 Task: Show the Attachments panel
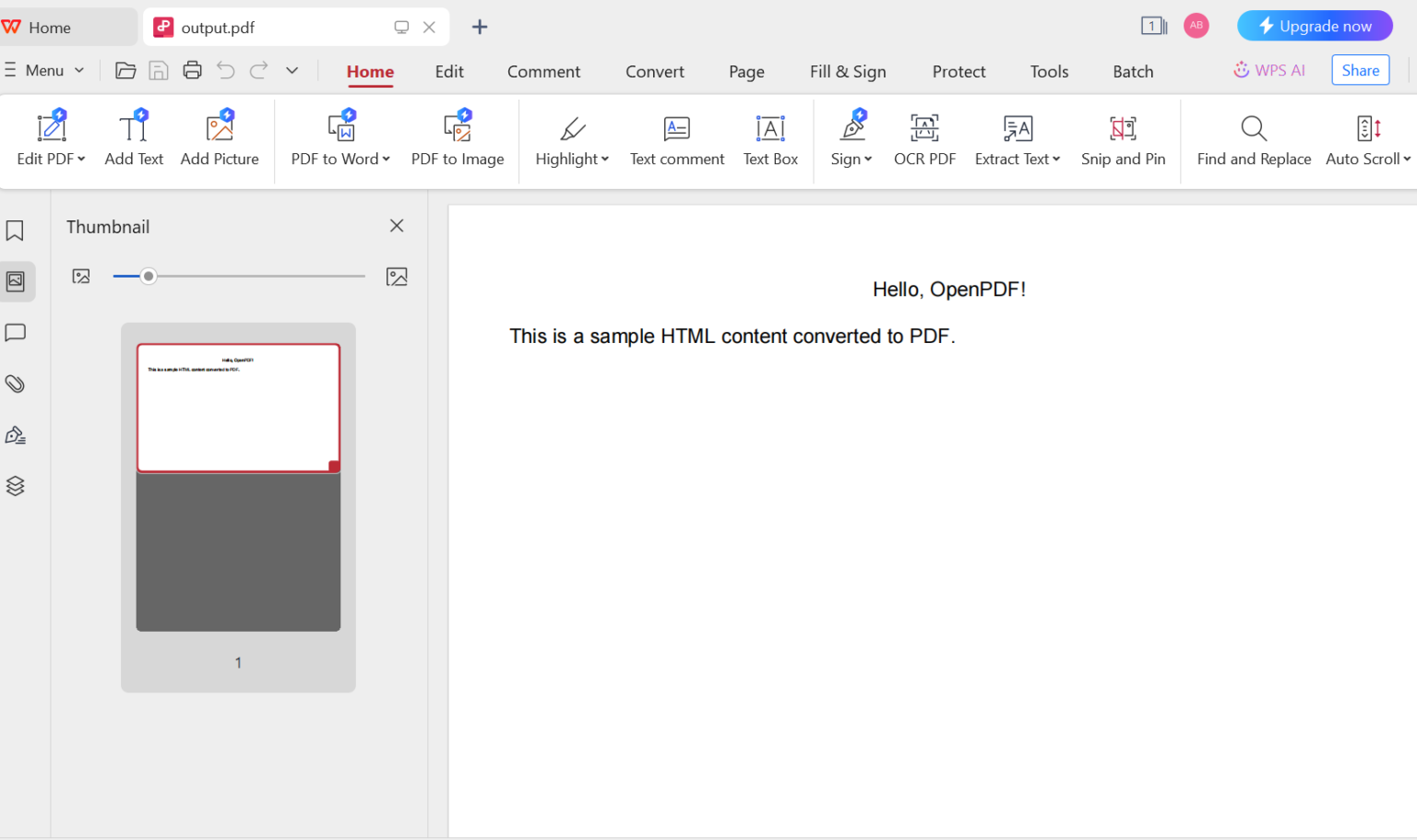(15, 384)
